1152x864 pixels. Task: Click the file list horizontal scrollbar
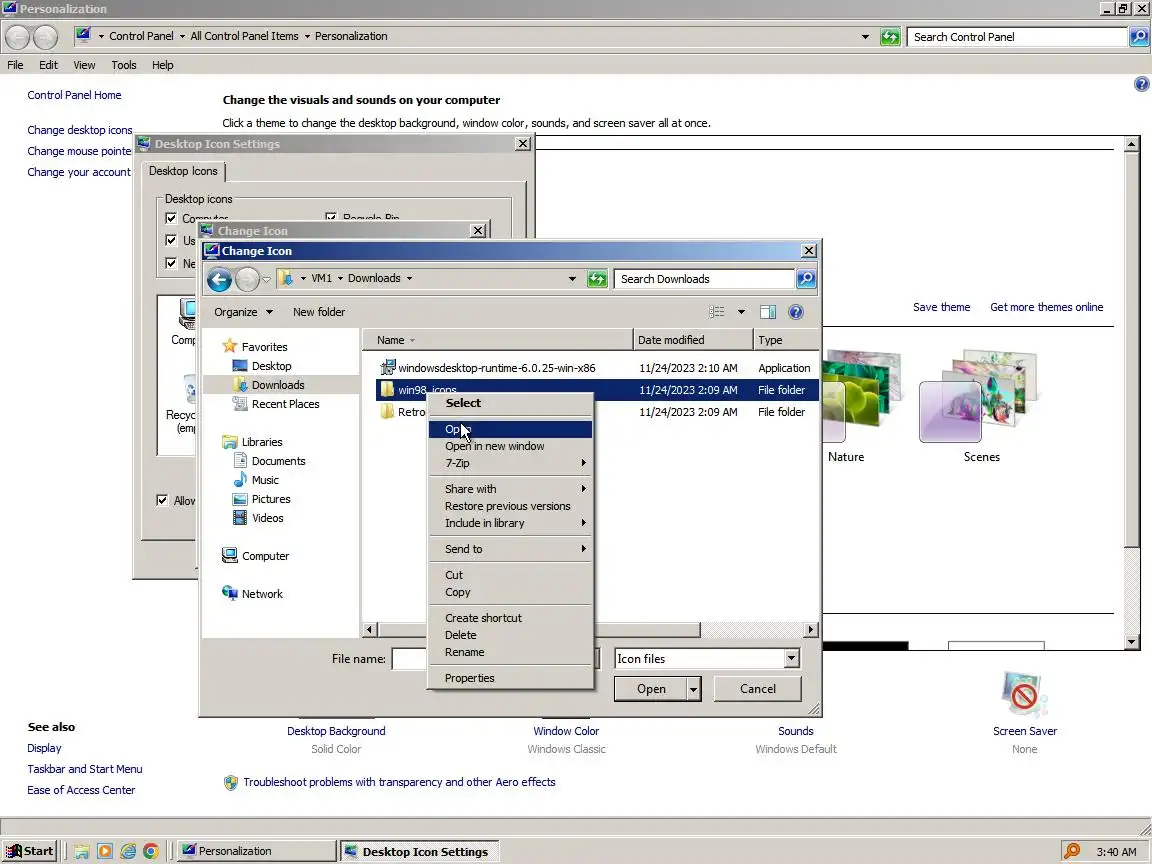click(590, 630)
